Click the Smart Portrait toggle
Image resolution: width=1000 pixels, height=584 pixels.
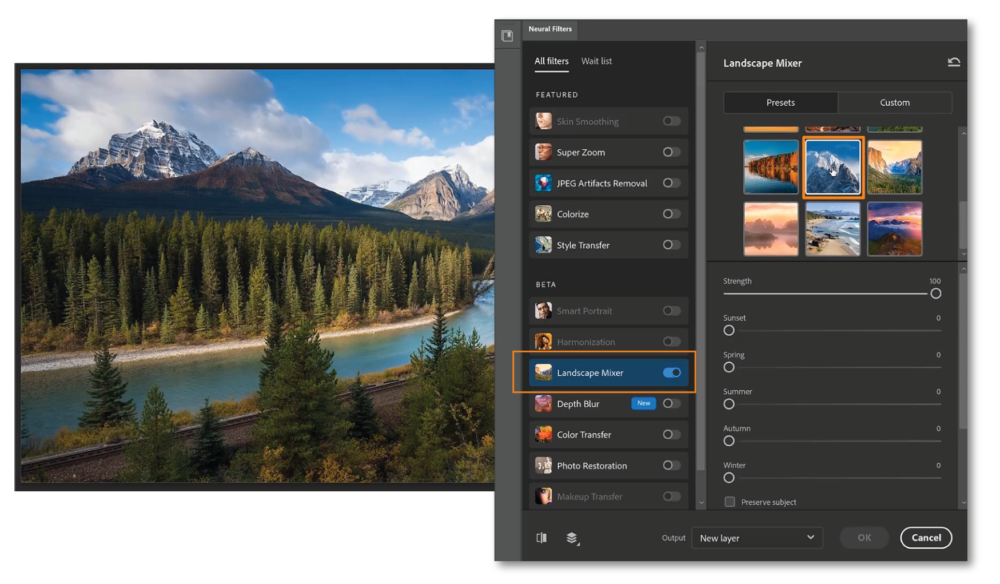point(672,310)
